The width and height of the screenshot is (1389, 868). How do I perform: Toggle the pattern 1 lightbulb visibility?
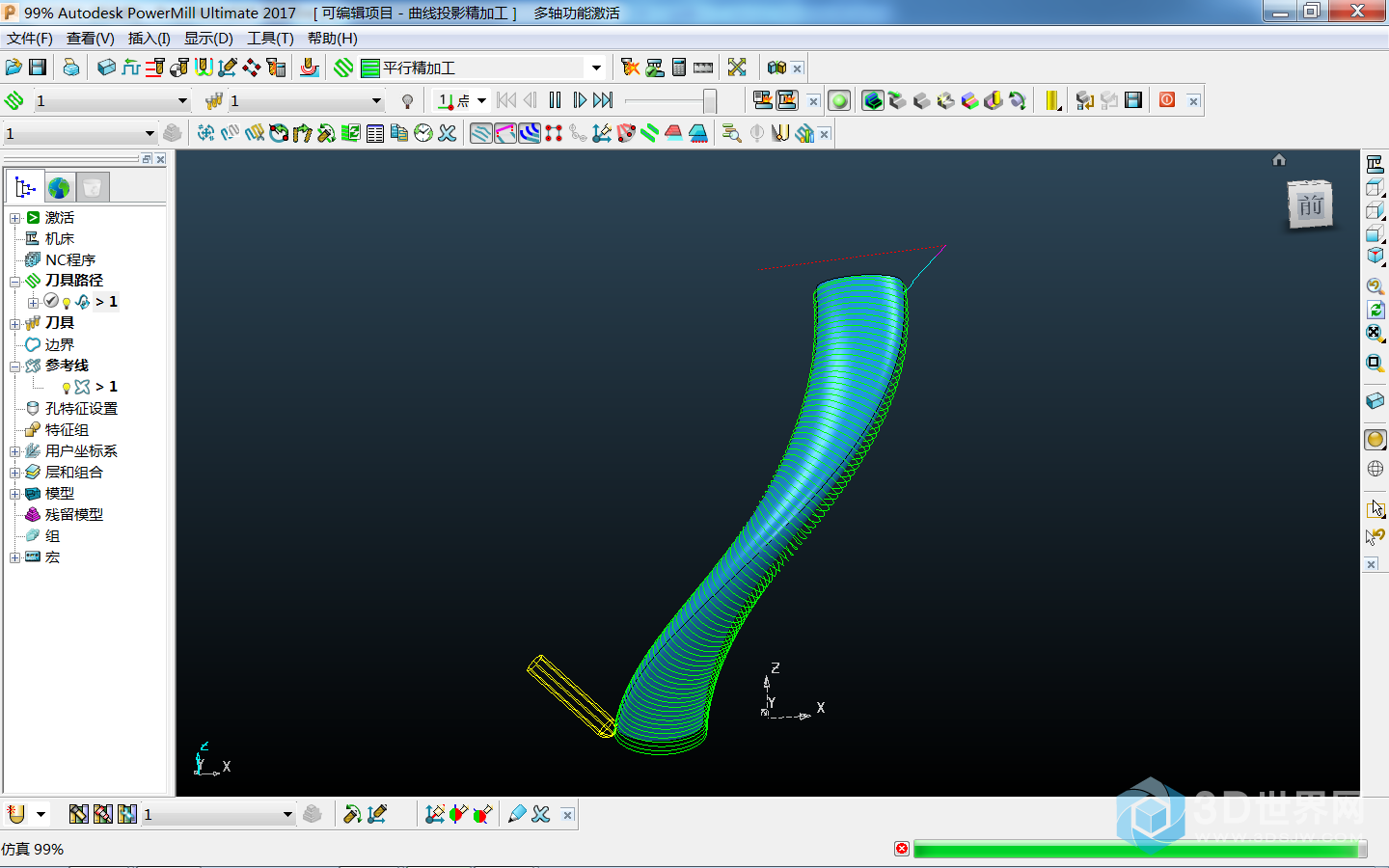click(x=67, y=388)
